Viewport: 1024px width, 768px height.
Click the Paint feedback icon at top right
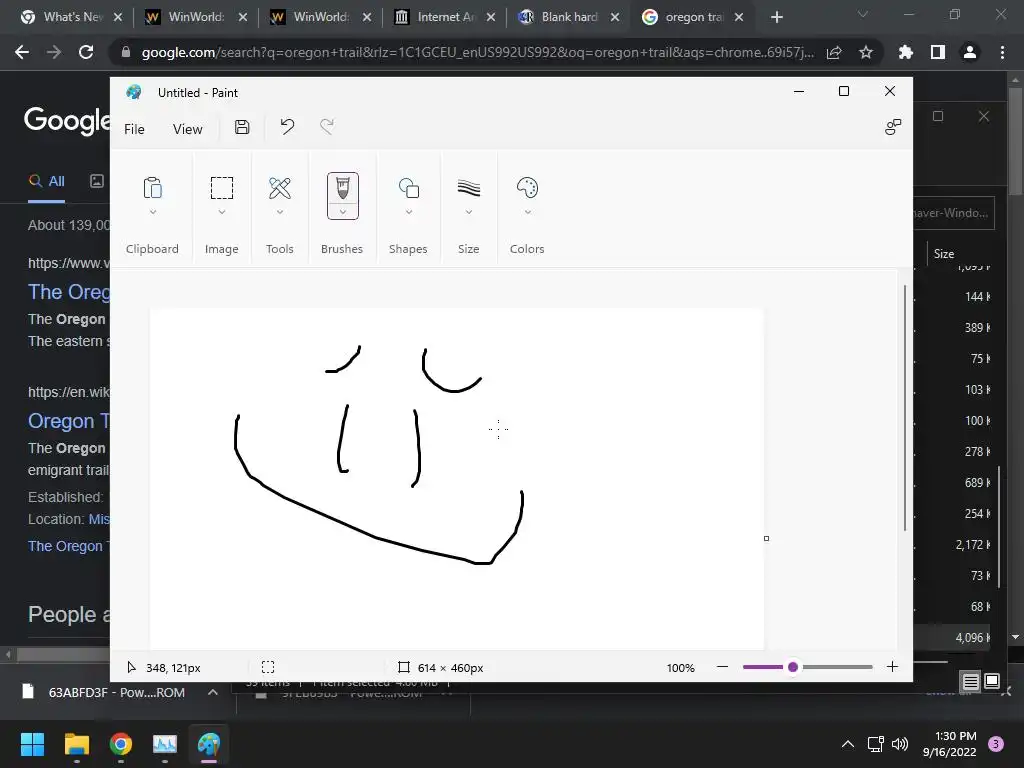pos(892,127)
